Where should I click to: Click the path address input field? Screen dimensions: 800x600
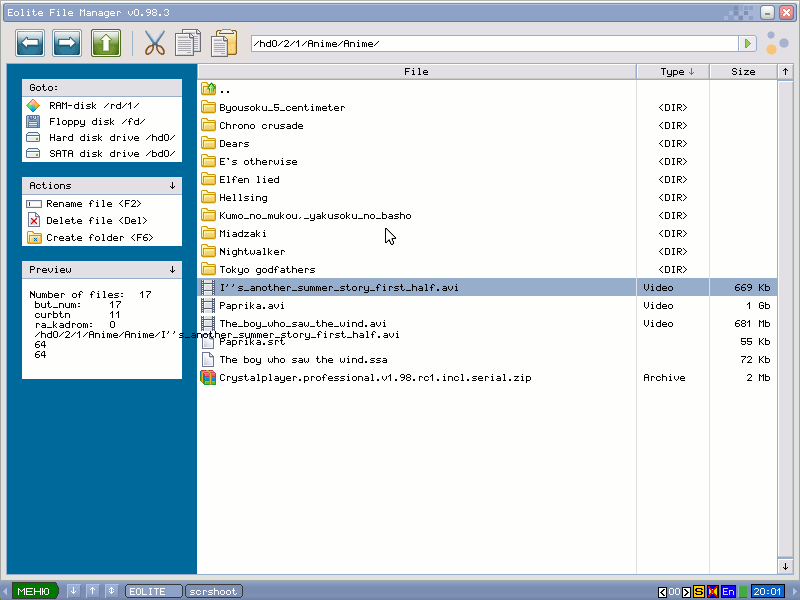coord(495,44)
